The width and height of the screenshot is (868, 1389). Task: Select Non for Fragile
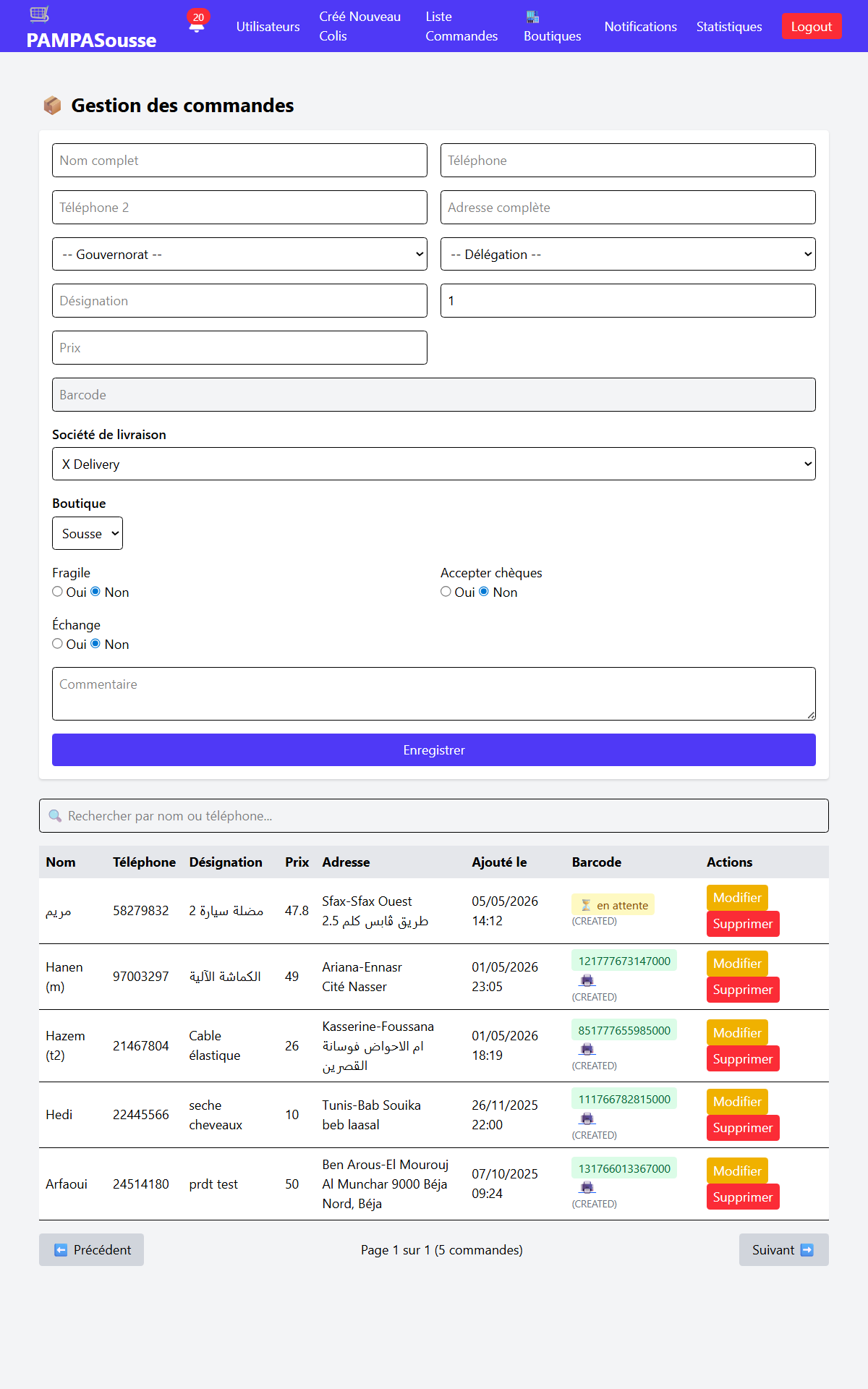click(95, 592)
